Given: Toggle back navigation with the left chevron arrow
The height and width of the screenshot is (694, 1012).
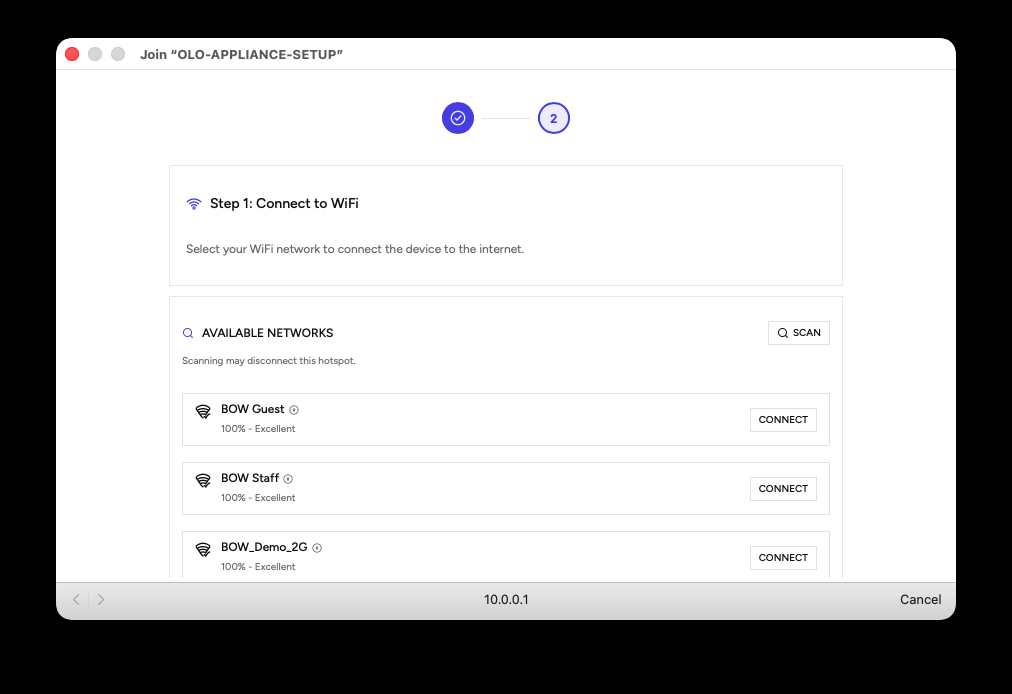Looking at the screenshot, I should (76, 599).
